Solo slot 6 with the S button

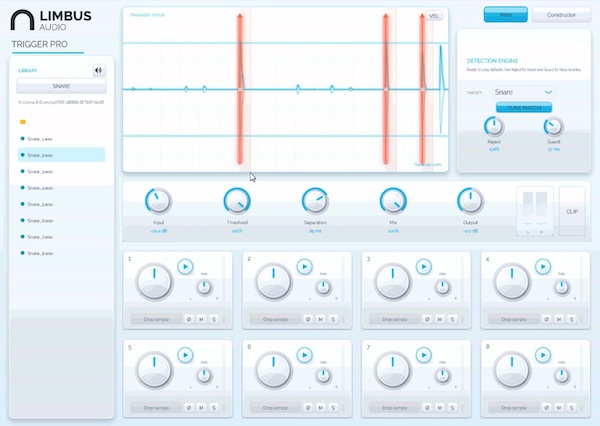pyautogui.click(x=333, y=408)
